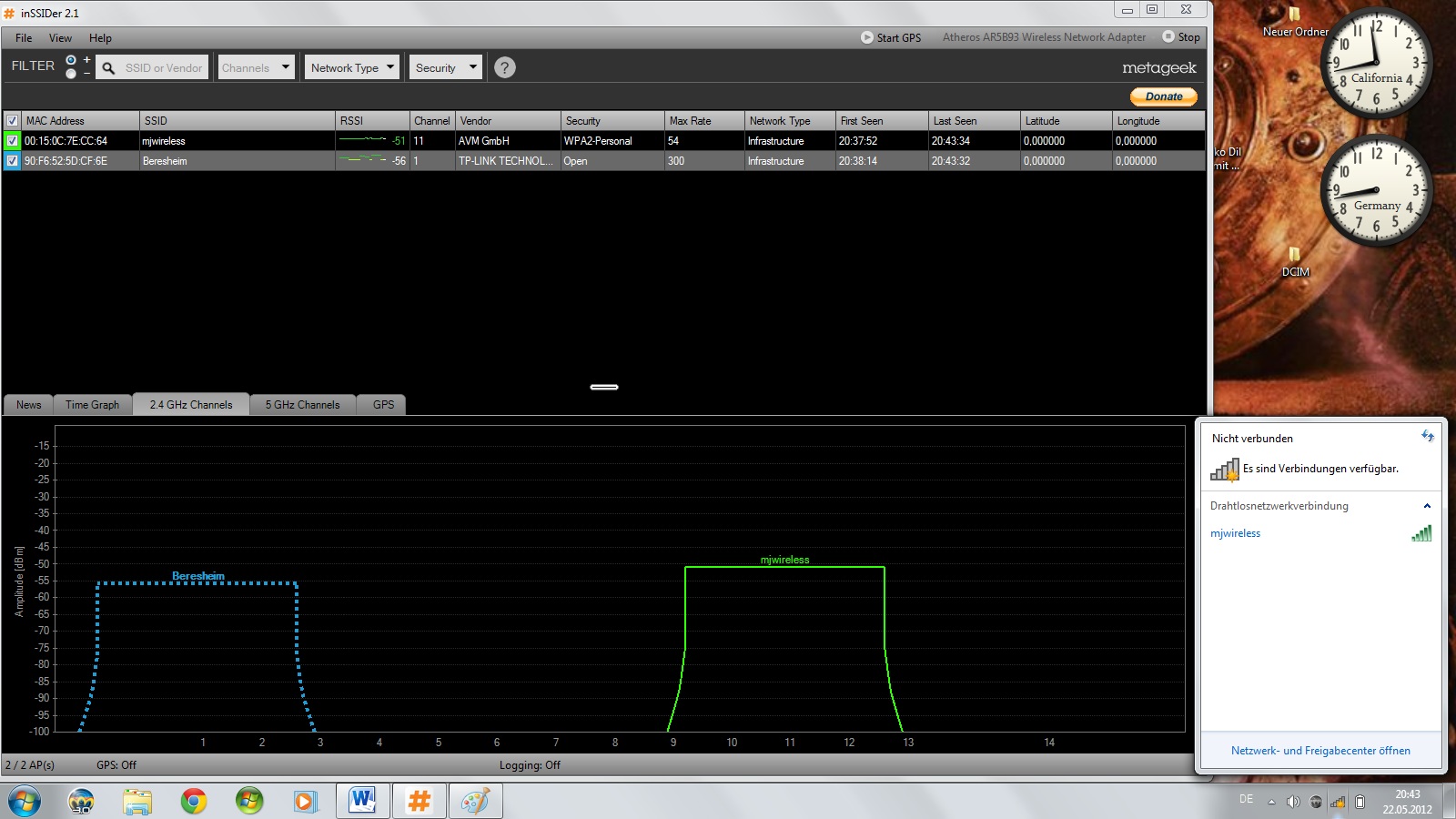This screenshot has width=1456, height=819.
Task: Select the Neuer Ordner desktop folder
Action: pos(1295,22)
